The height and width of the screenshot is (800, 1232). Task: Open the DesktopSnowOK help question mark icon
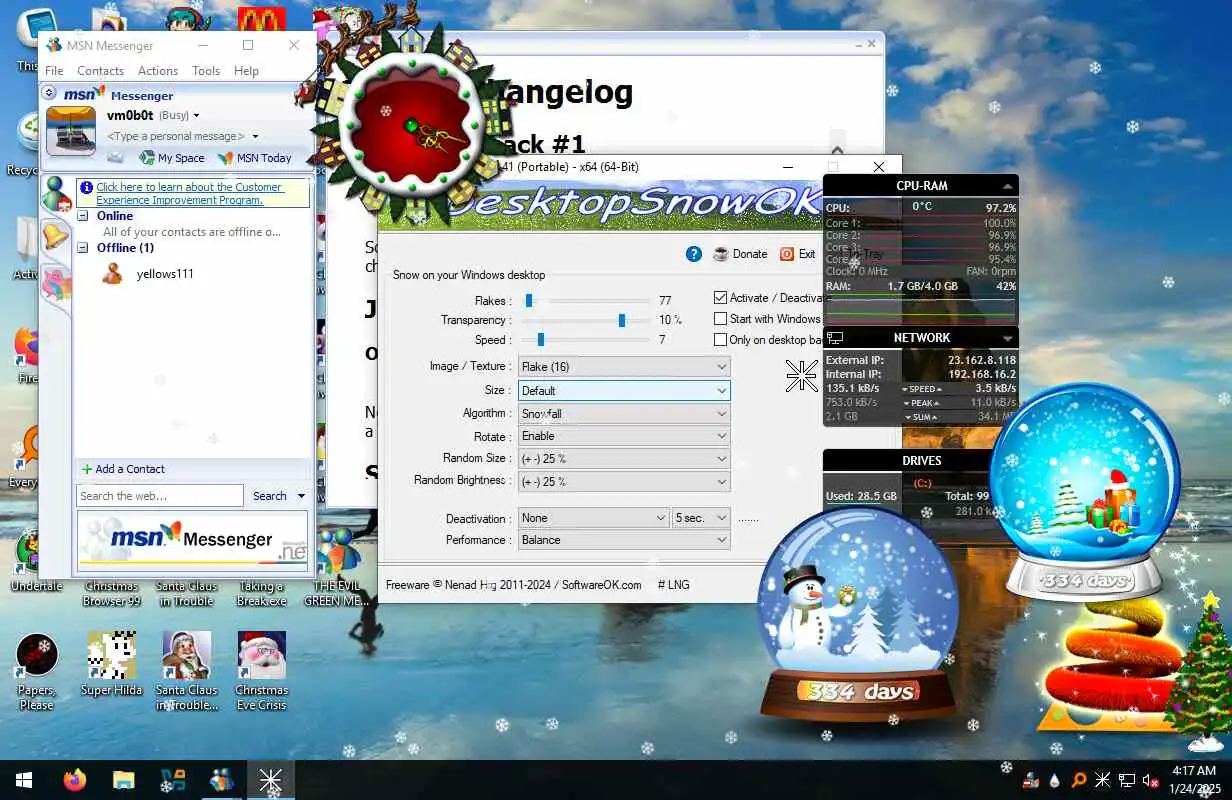click(694, 254)
